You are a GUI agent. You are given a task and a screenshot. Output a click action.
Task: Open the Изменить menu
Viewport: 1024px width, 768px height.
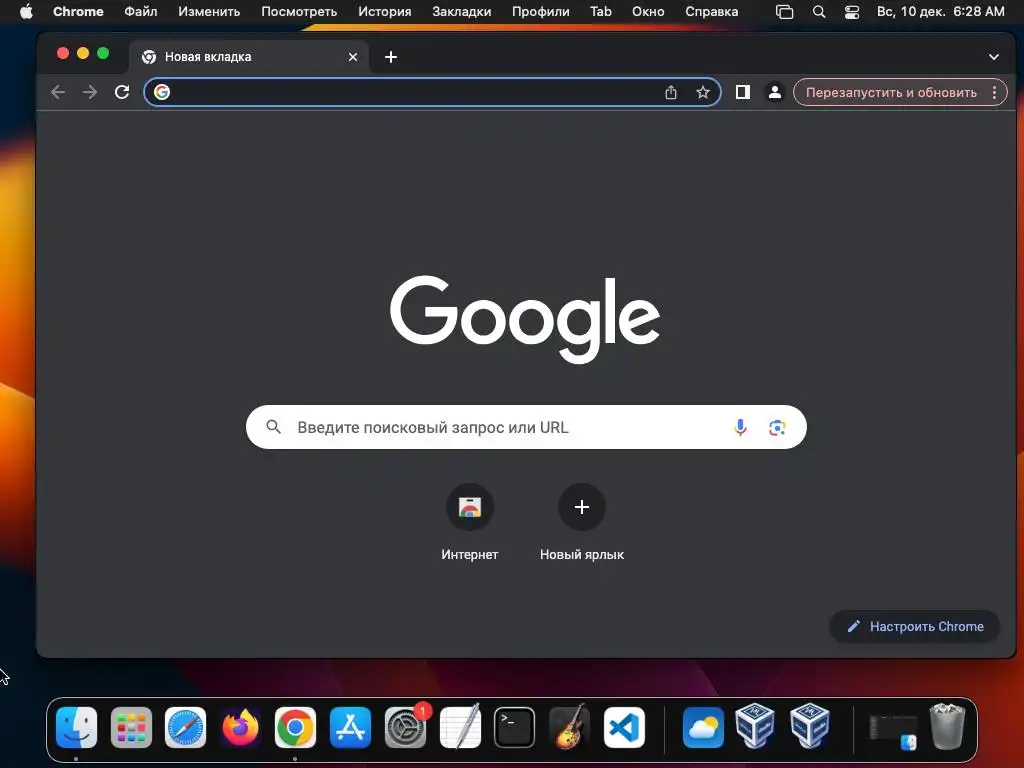click(209, 12)
